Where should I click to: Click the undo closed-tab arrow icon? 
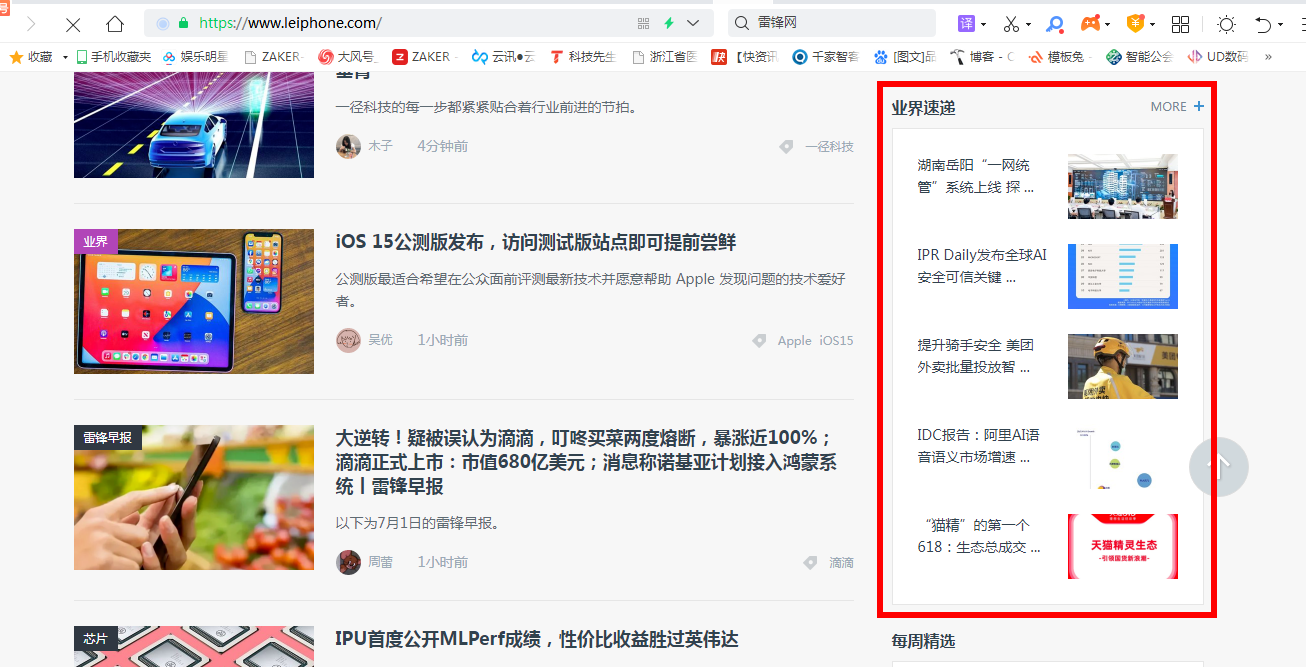click(1264, 23)
